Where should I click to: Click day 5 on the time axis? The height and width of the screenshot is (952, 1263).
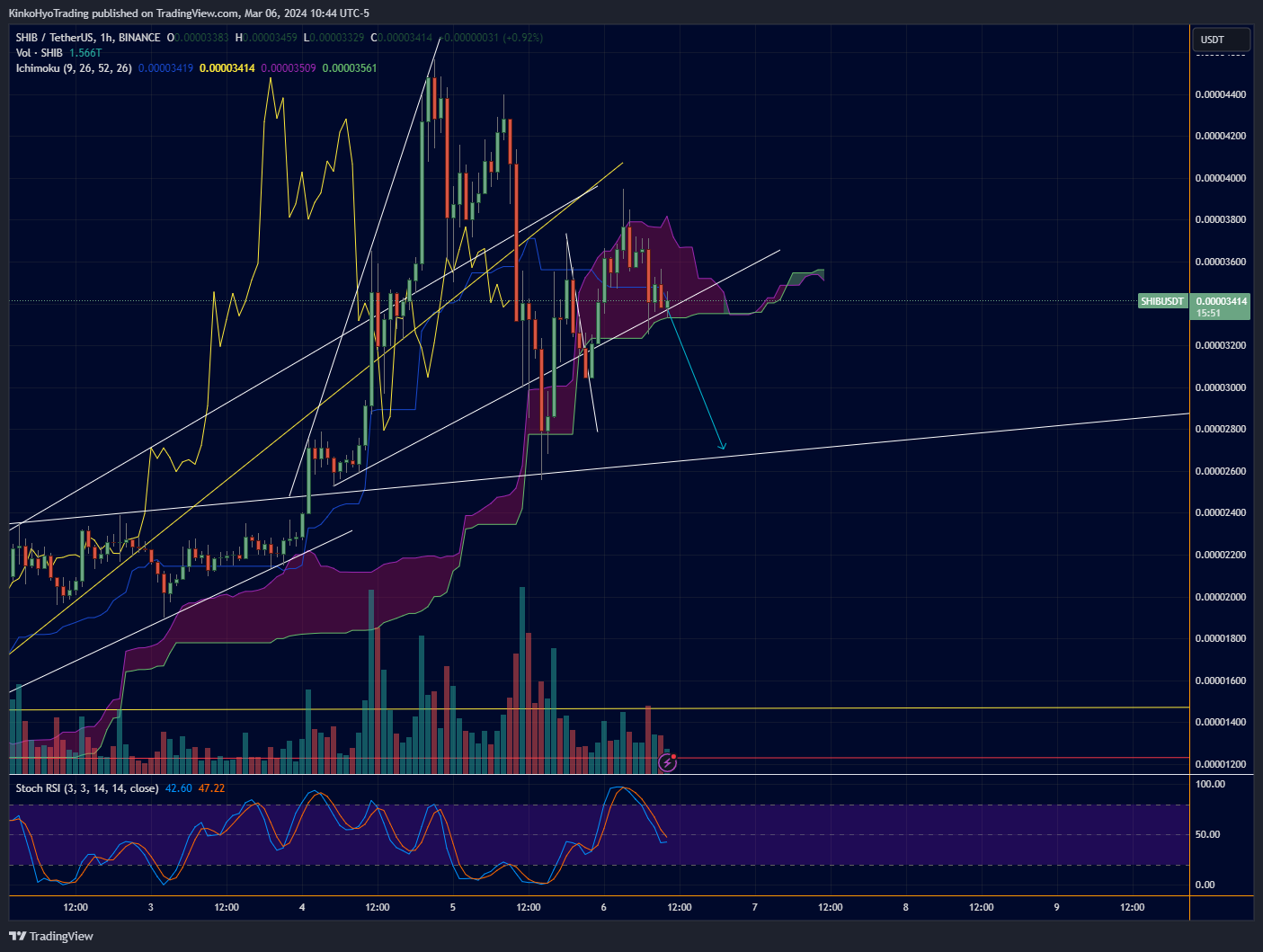pyautogui.click(x=453, y=907)
